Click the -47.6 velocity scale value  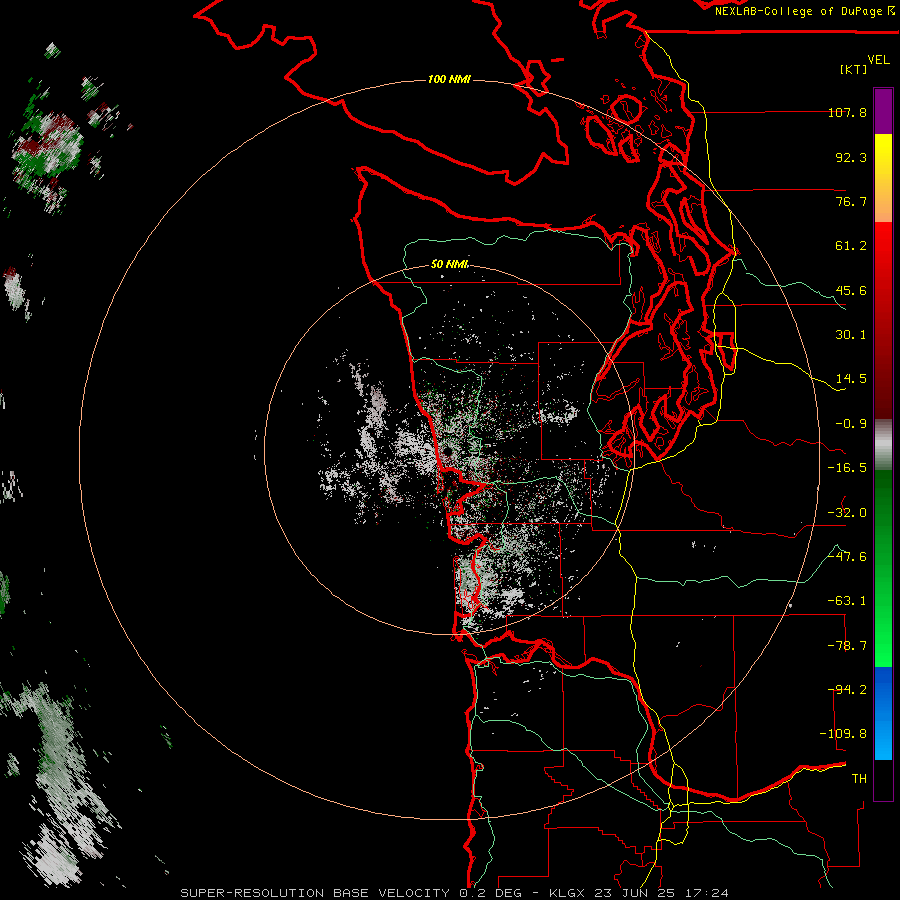pos(847,557)
